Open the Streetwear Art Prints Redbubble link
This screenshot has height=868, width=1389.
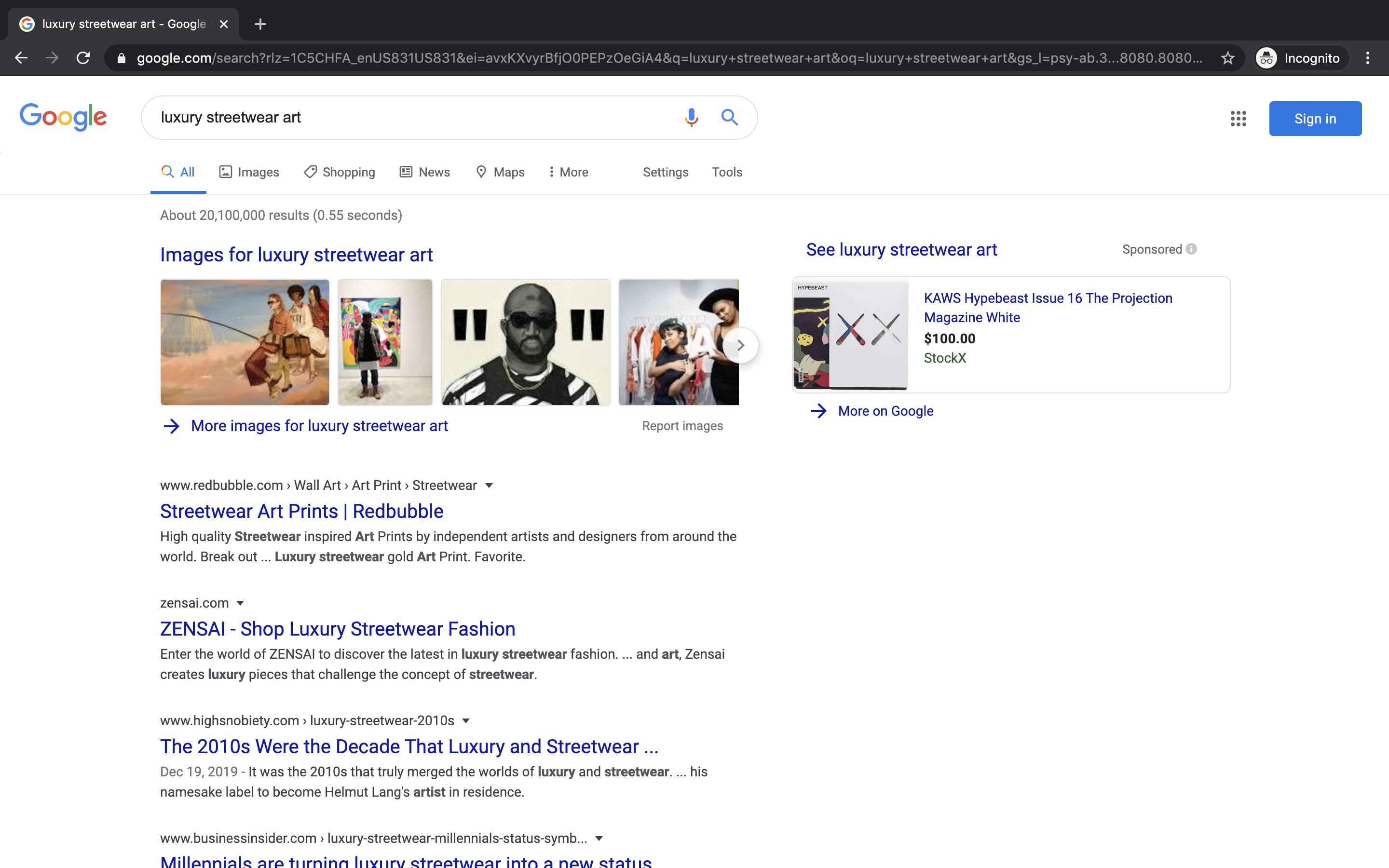[301, 511]
